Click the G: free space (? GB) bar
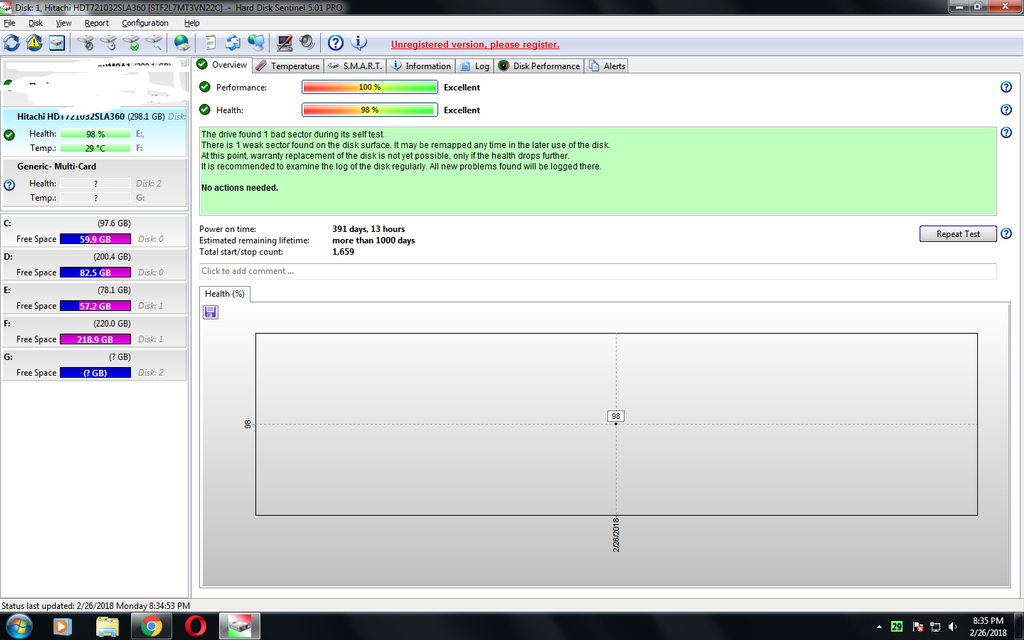The width and height of the screenshot is (1024, 640). [95, 372]
